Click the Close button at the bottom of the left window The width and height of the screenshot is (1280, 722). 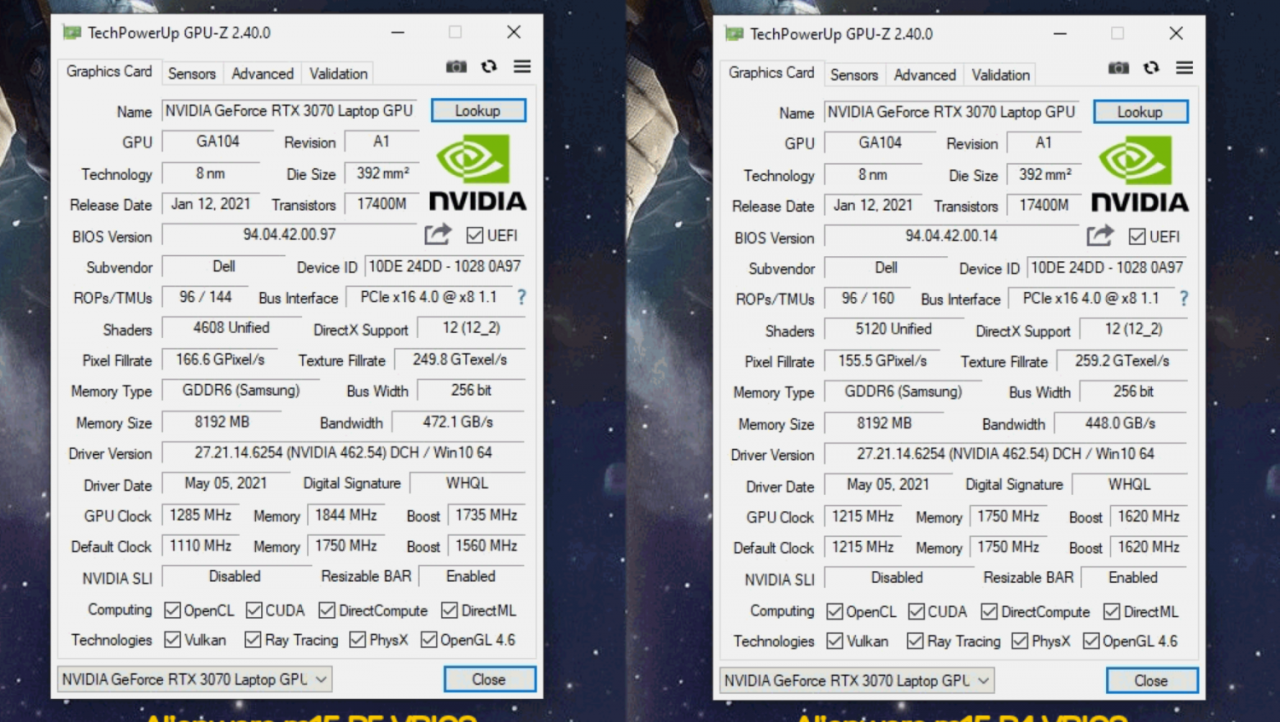coord(489,679)
